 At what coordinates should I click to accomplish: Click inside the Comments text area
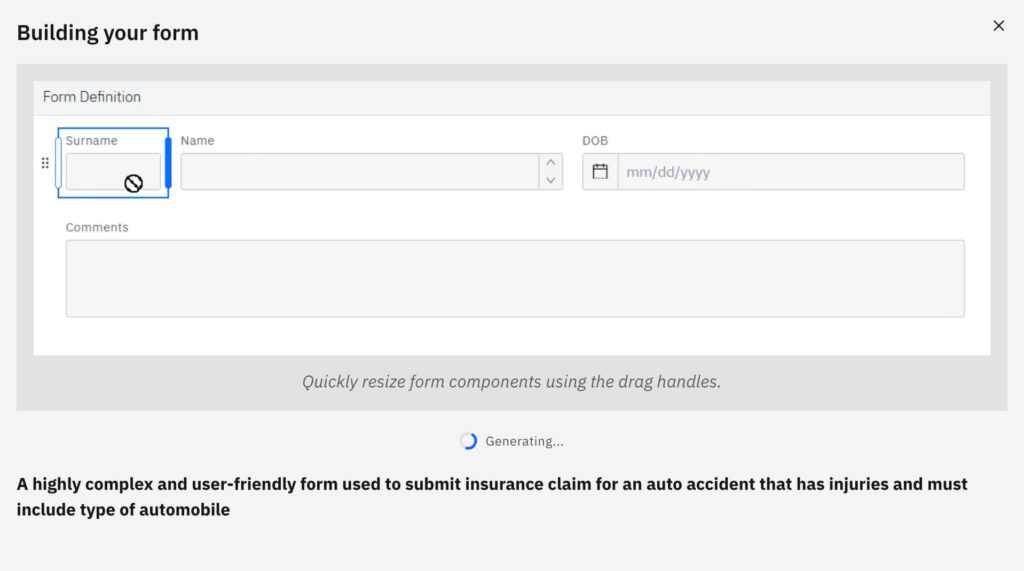pos(515,278)
